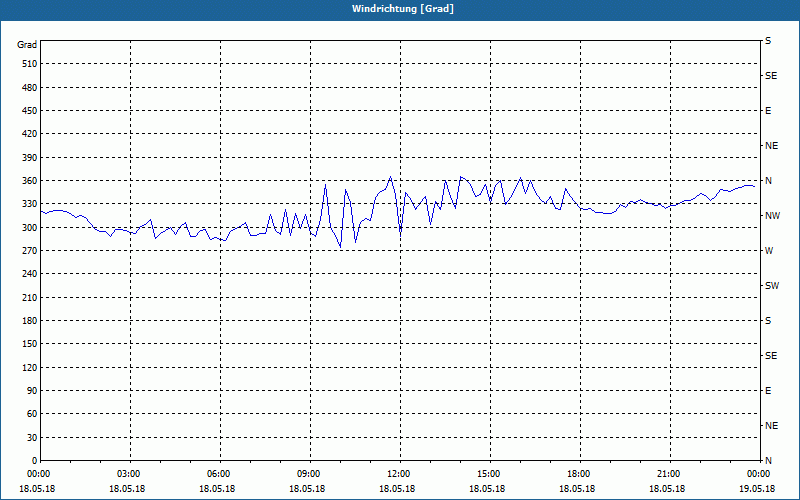Viewport: 800px width, 500px height.
Task: Click the 450 value on the left axis
Action: tap(30, 111)
